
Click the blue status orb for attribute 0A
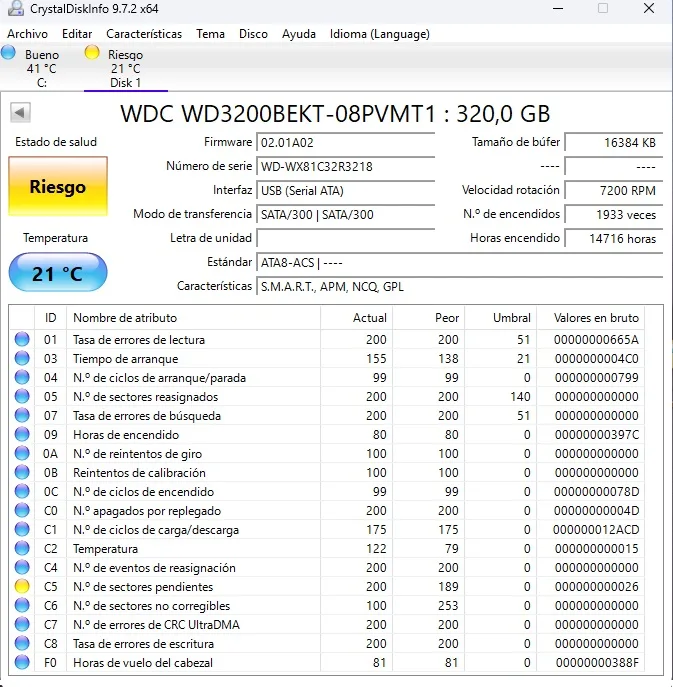click(22, 453)
